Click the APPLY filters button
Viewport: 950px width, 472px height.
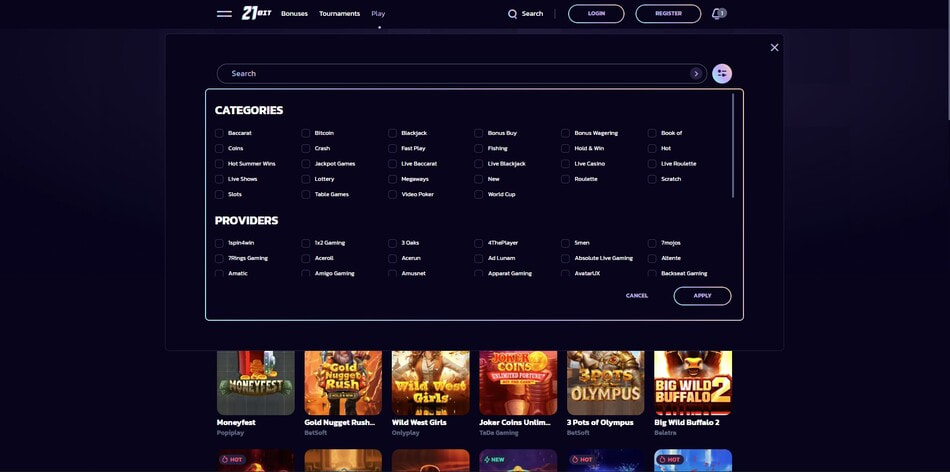(x=702, y=296)
